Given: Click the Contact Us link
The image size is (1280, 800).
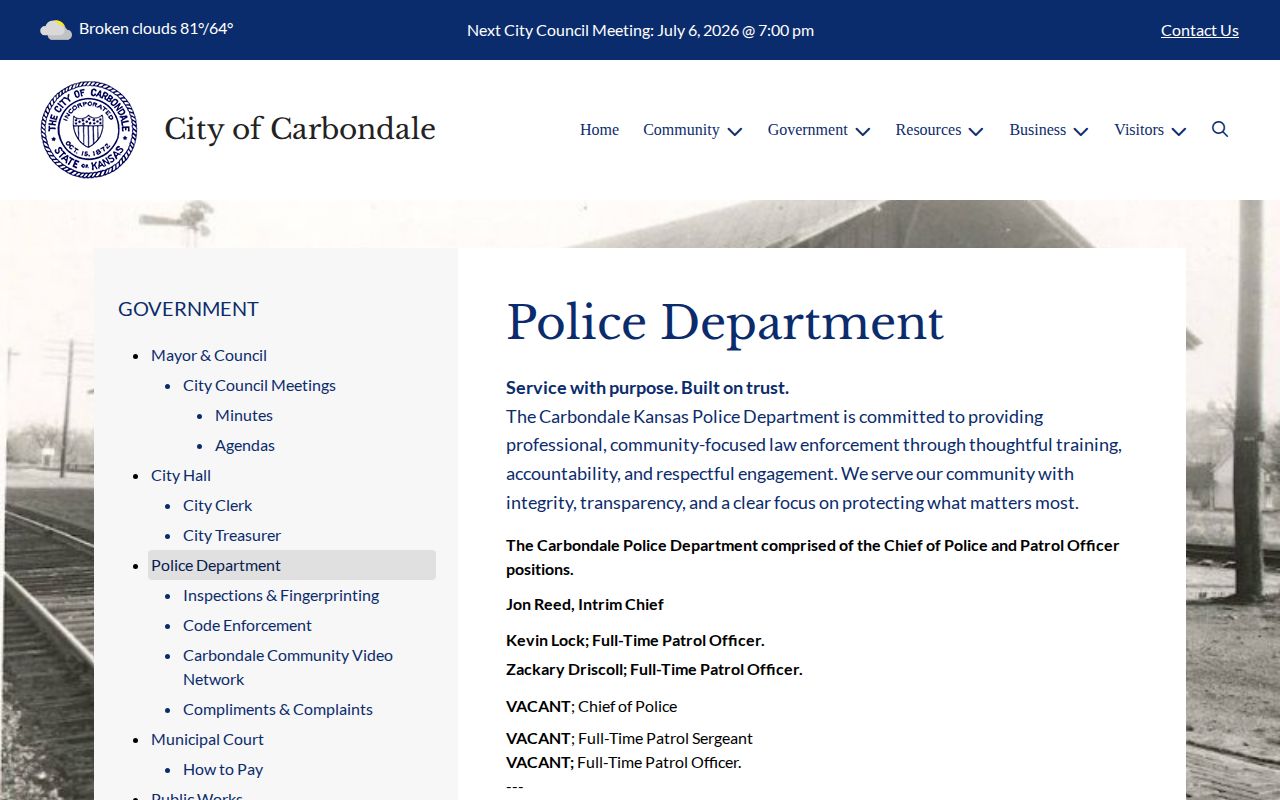Looking at the screenshot, I should click(x=1200, y=30).
